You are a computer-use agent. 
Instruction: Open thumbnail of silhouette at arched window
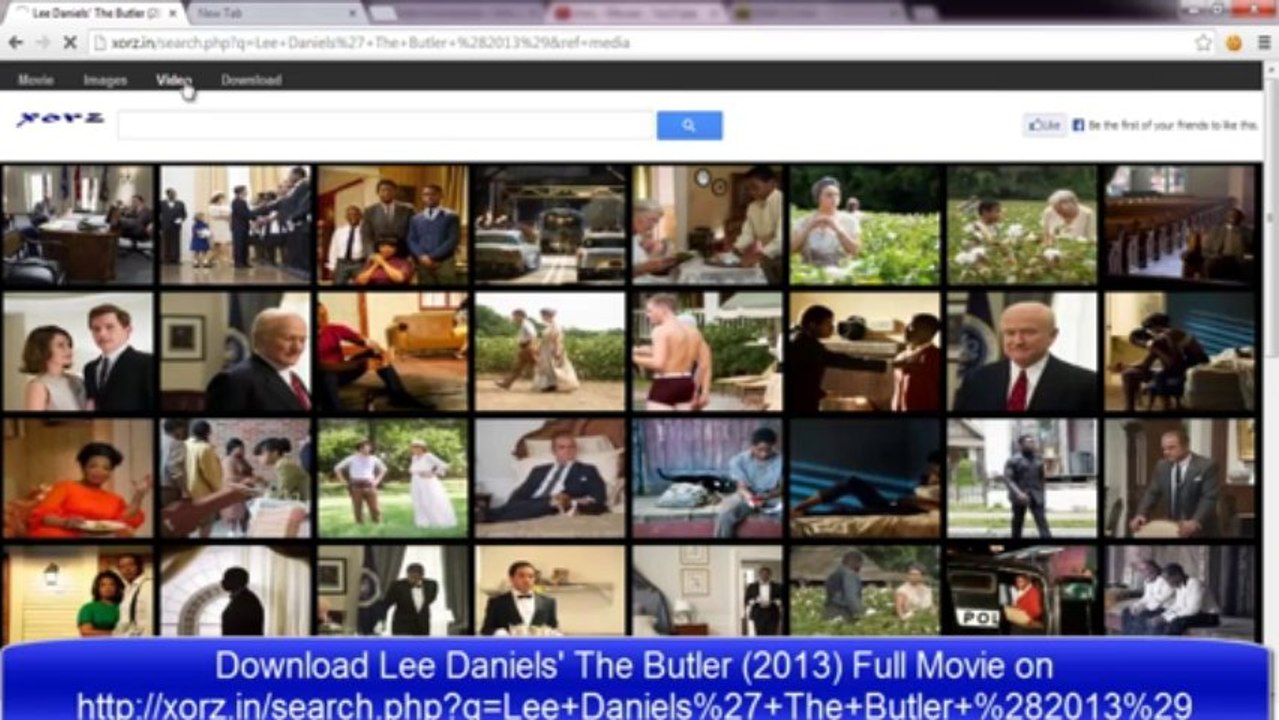236,590
